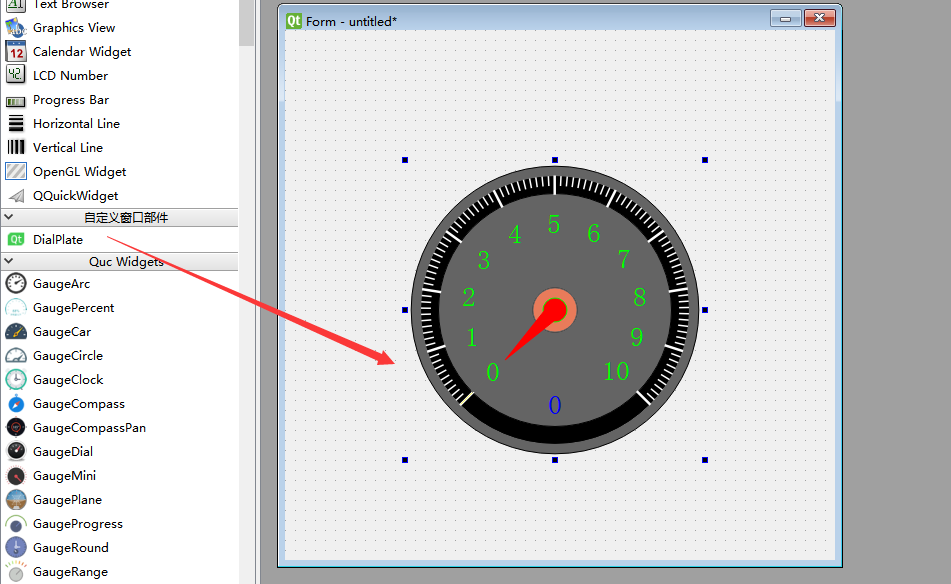Select the GaugeCompass widget icon
Screen dimensions: 951x584
15,403
